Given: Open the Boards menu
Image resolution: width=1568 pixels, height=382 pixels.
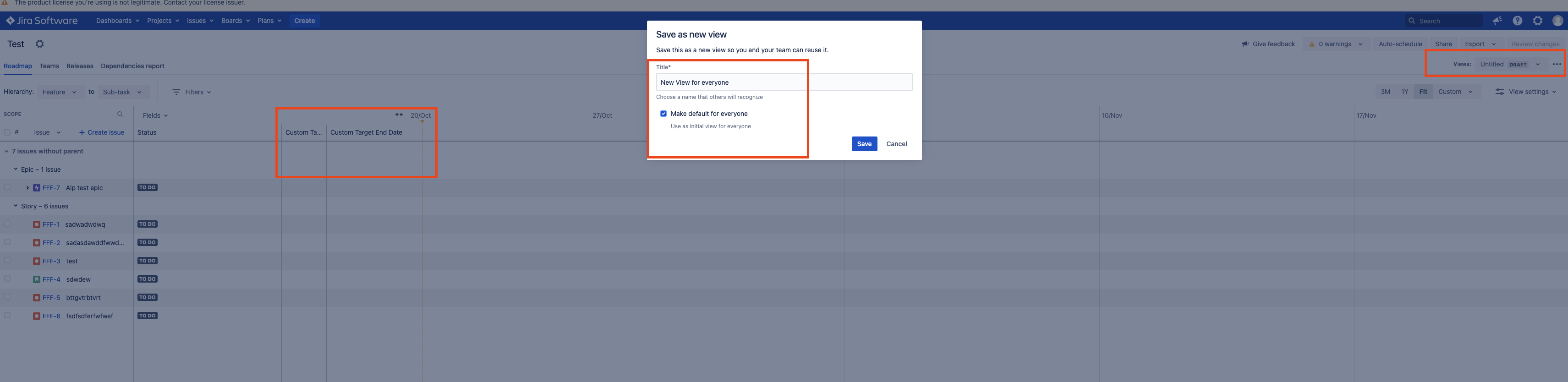Looking at the screenshot, I should (236, 21).
